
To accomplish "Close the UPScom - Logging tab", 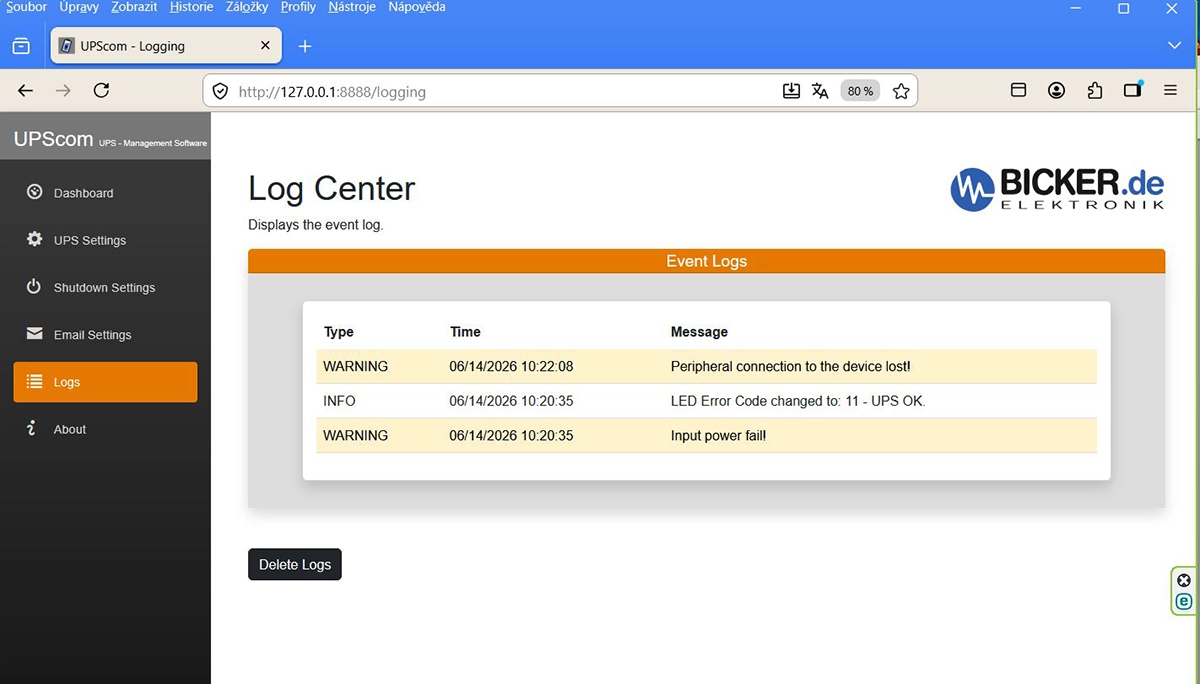I will point(265,46).
